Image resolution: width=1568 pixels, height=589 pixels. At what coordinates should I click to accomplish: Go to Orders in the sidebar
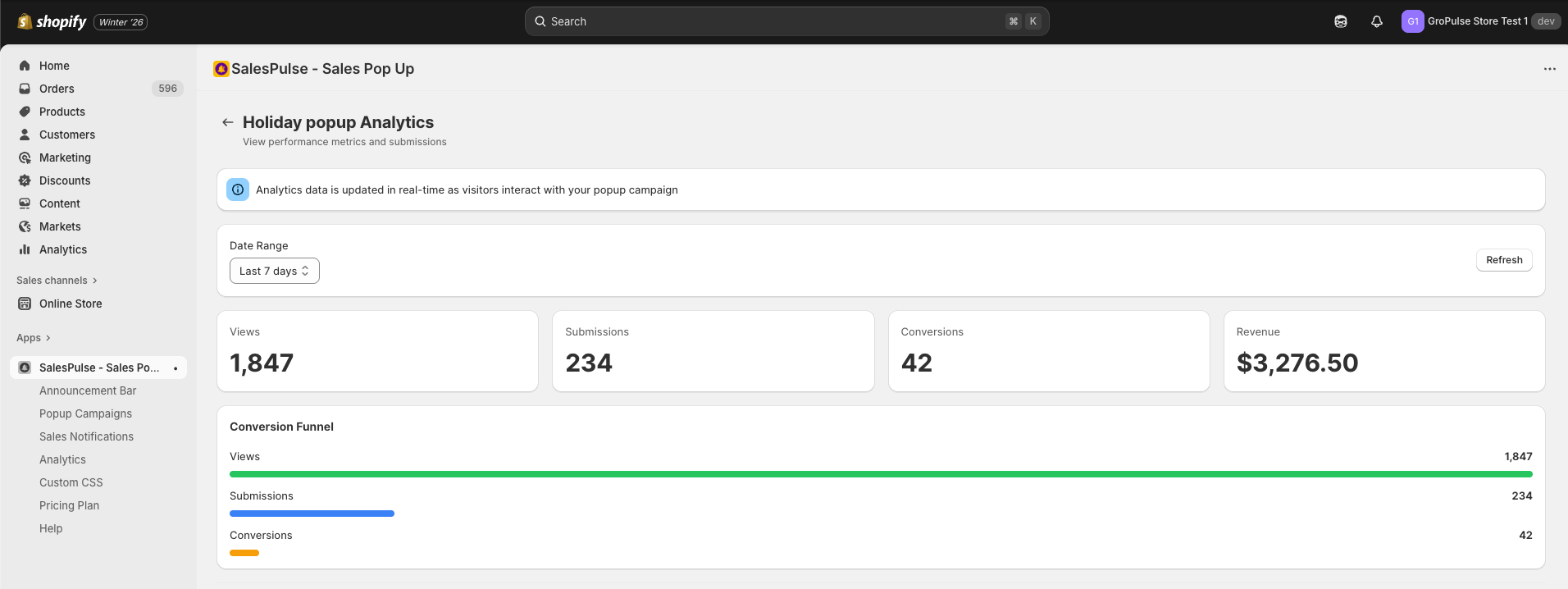coord(57,89)
